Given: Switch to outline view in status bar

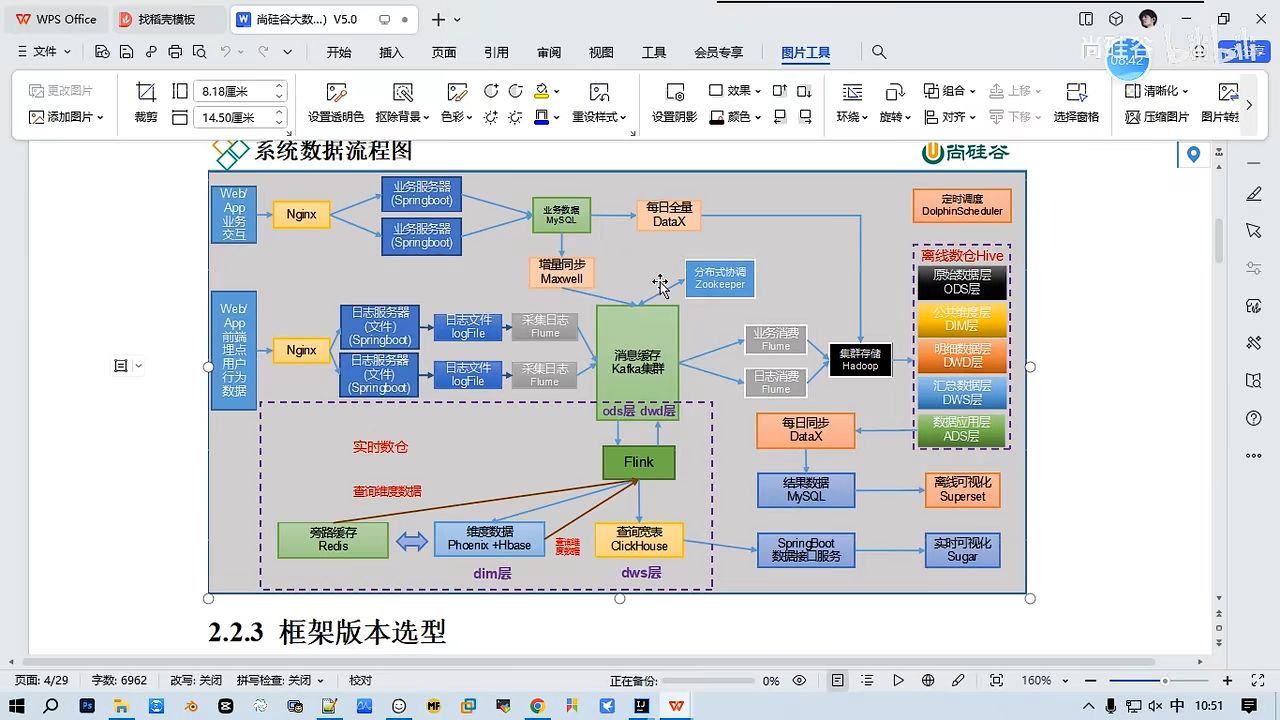Looking at the screenshot, I should (867, 680).
